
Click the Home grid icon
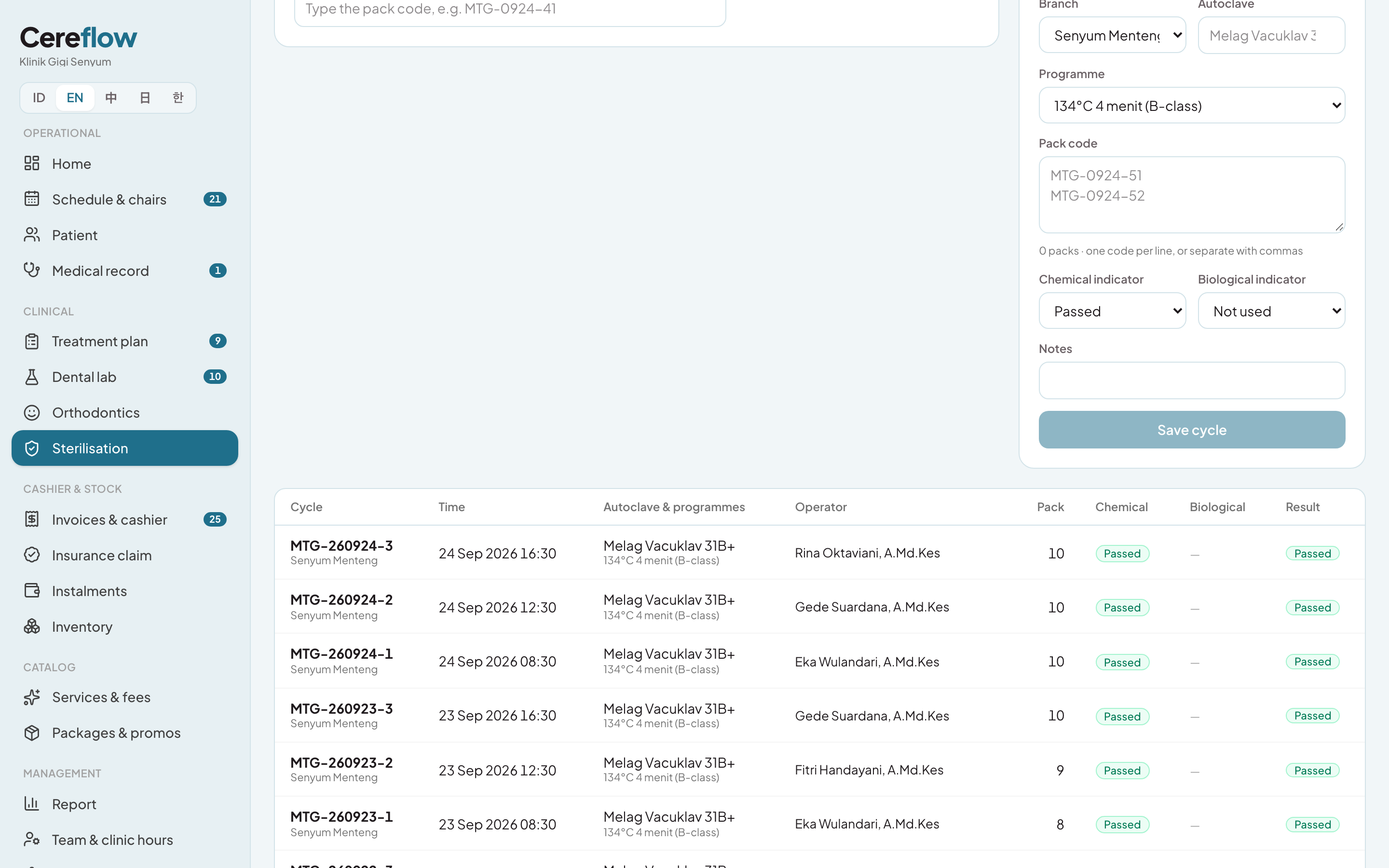pyautogui.click(x=31, y=163)
